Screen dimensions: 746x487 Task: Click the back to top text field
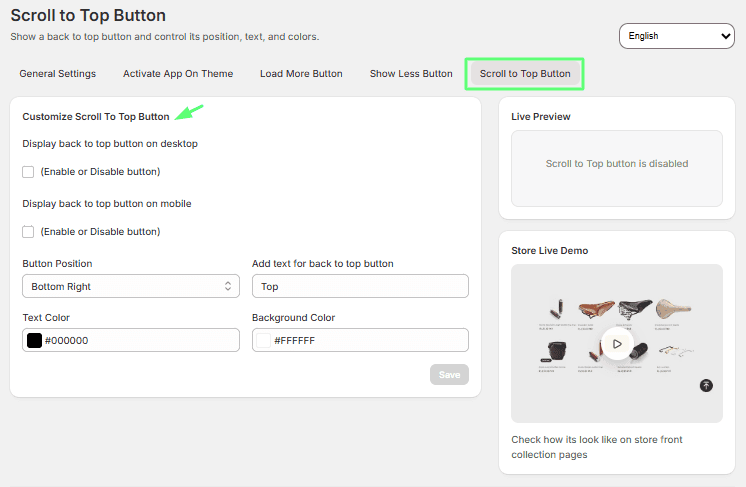[x=360, y=286]
